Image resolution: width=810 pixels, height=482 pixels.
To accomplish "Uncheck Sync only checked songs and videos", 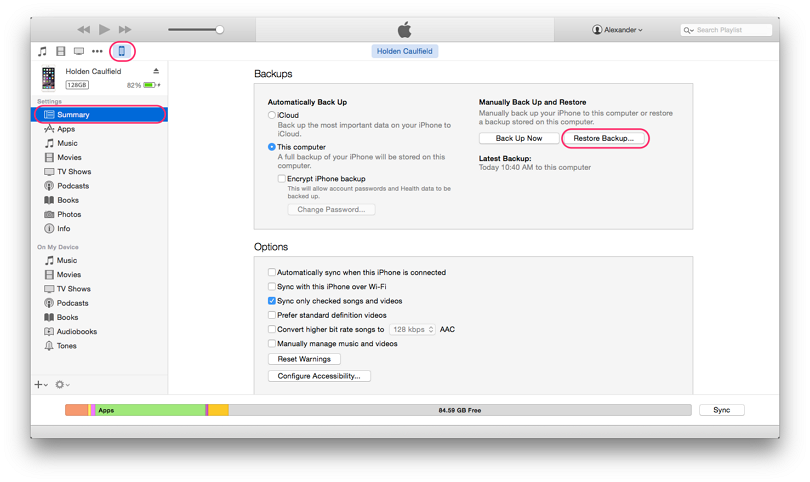I will point(272,301).
